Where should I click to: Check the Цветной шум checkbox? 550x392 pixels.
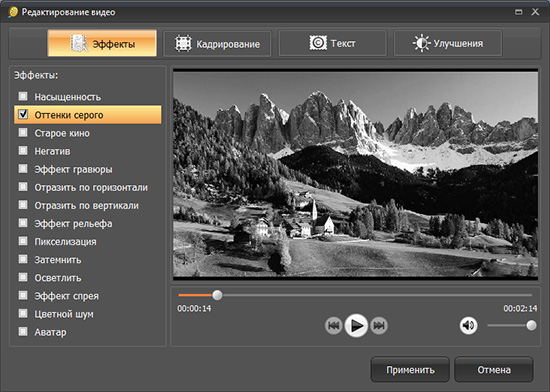tap(23, 313)
